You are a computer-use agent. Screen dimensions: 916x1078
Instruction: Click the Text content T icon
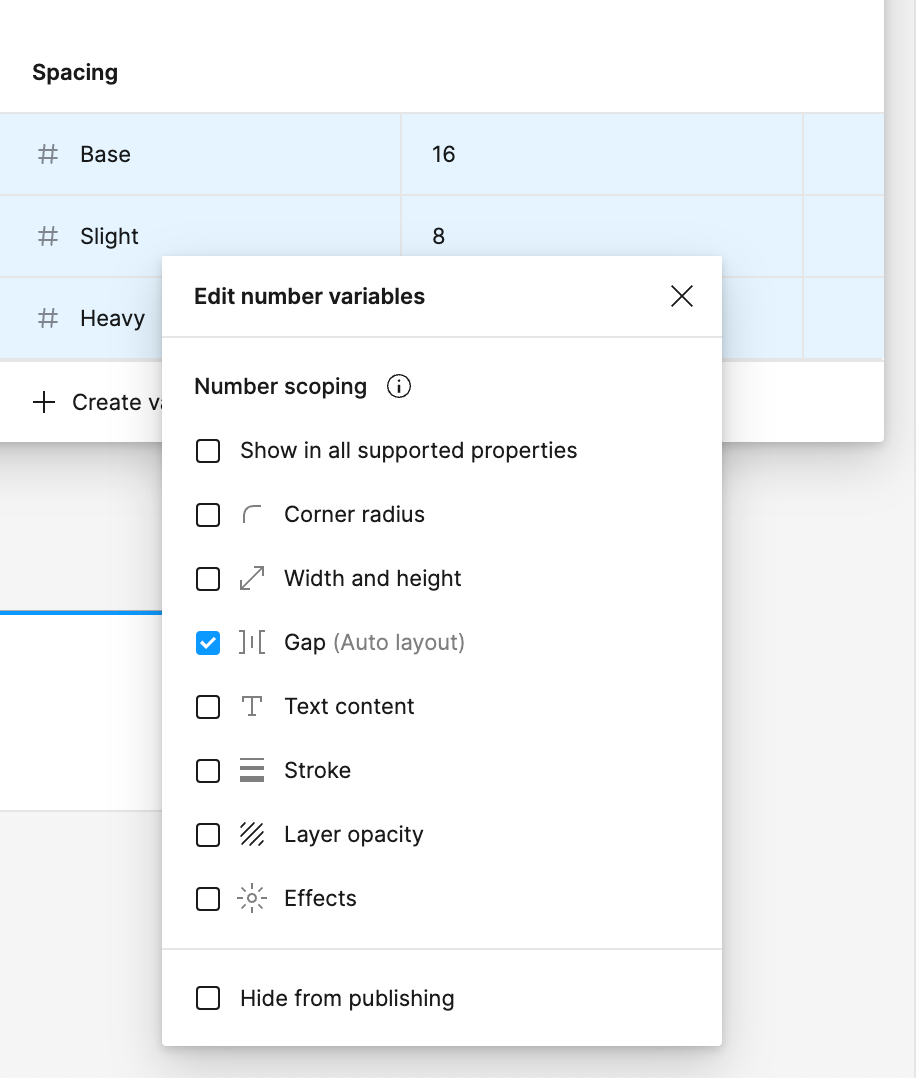pos(251,706)
